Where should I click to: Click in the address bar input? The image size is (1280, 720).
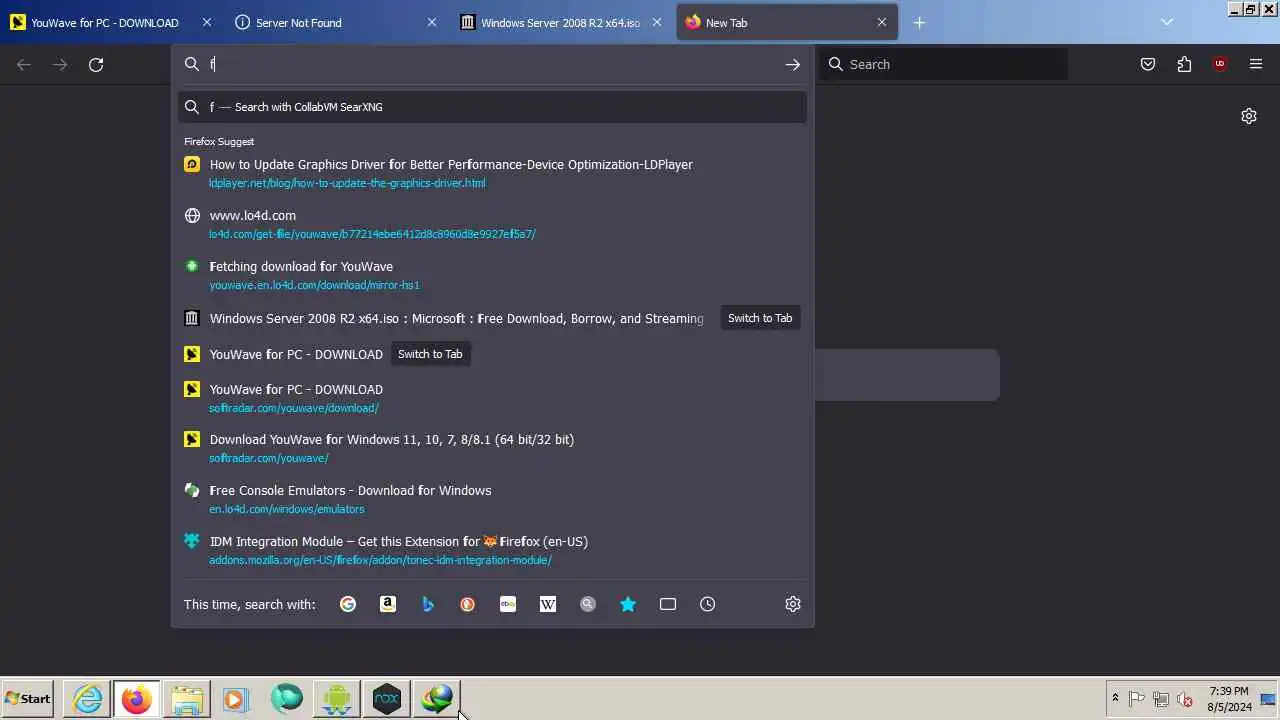tap(490, 64)
